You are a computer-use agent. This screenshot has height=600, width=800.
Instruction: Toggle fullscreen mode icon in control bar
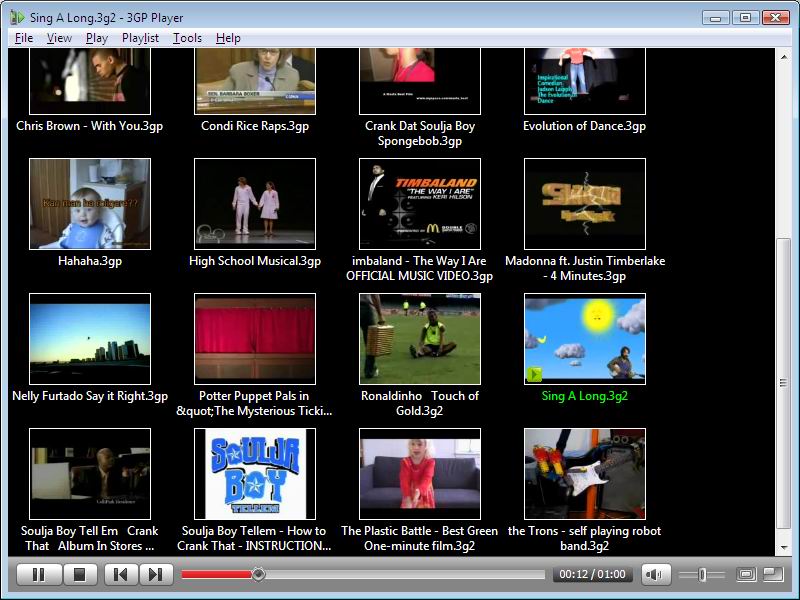(745, 574)
